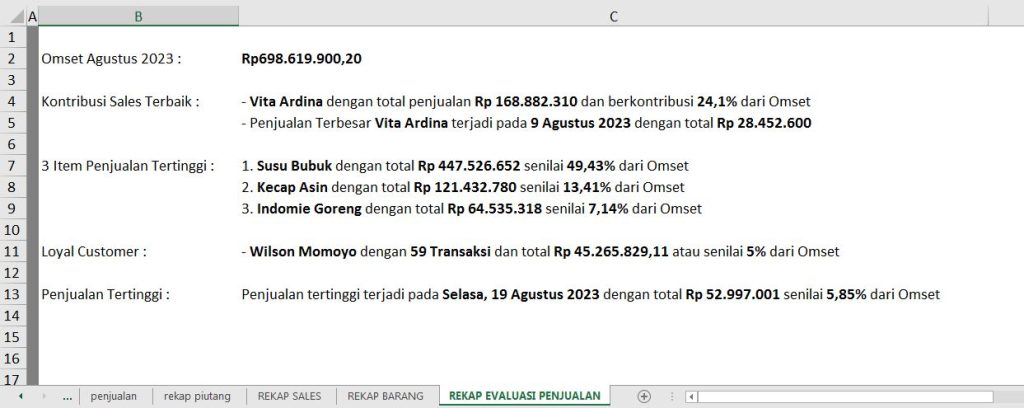
Task: Click the Indomie Goreng item line
Action: (x=472, y=209)
